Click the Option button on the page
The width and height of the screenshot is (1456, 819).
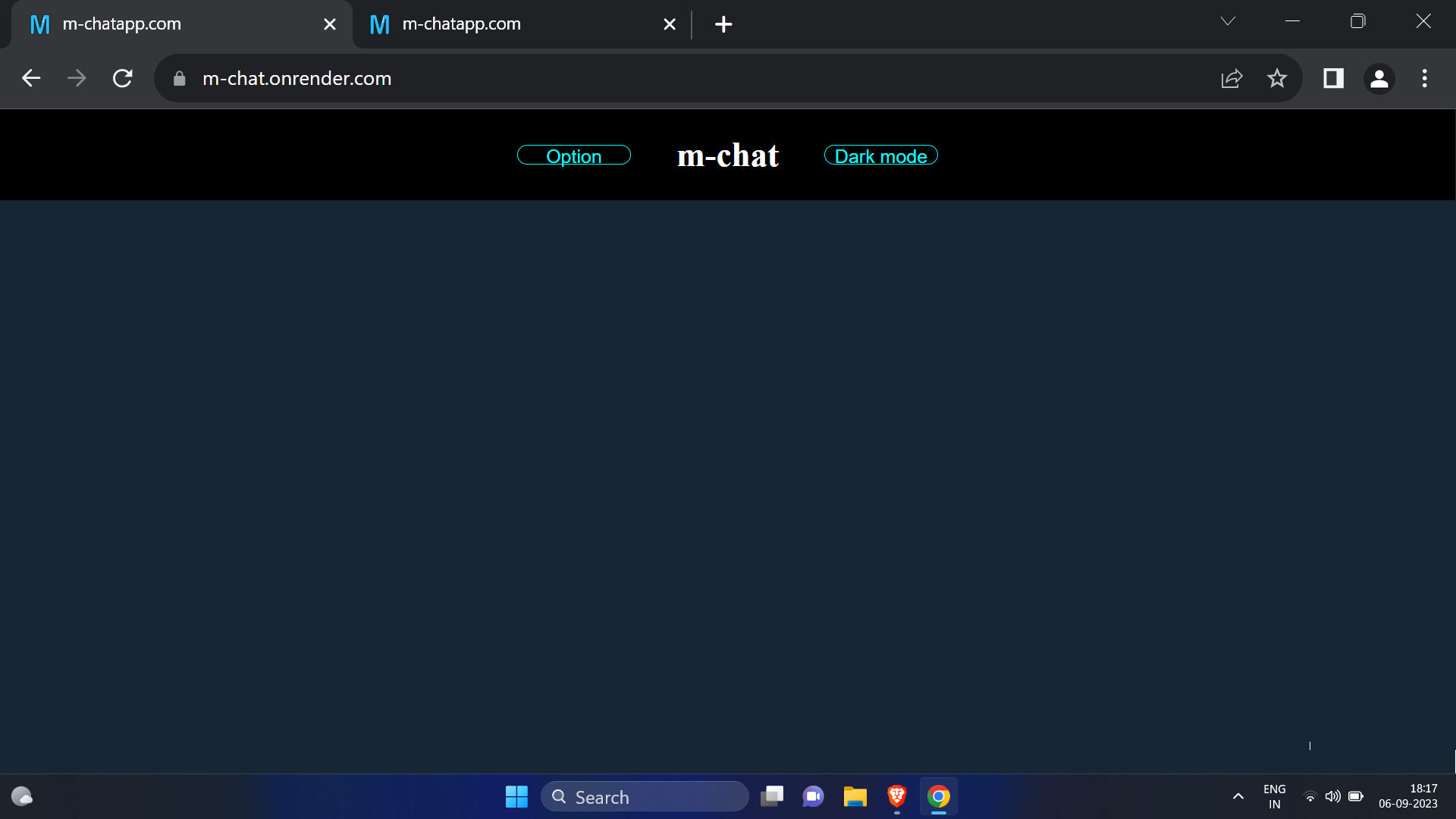(574, 155)
